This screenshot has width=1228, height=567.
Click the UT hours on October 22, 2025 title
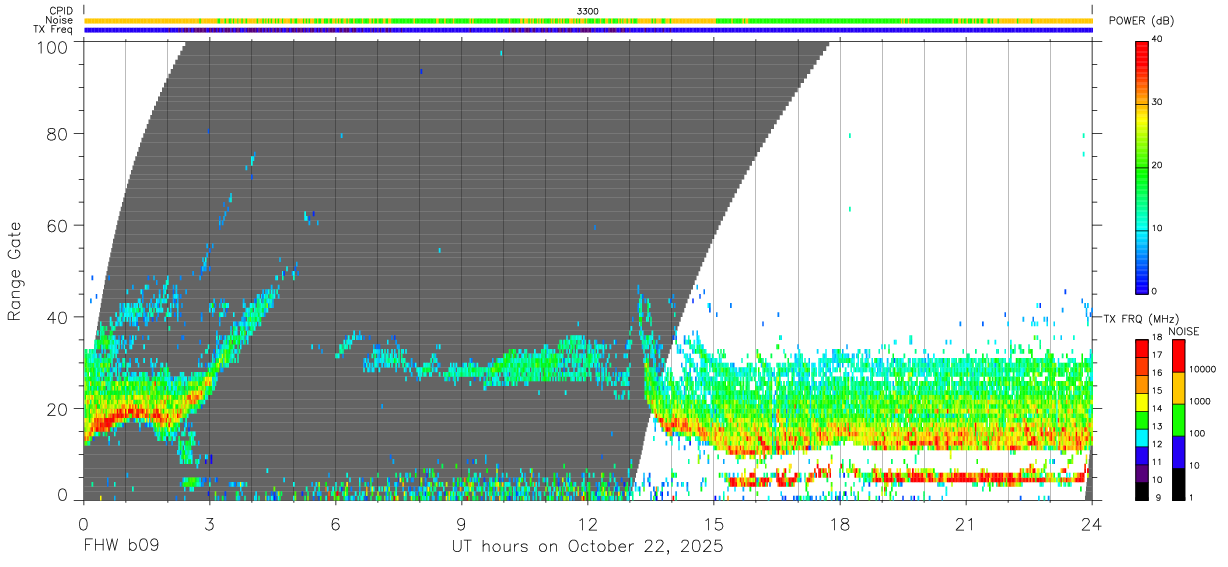pyautogui.click(x=588, y=548)
